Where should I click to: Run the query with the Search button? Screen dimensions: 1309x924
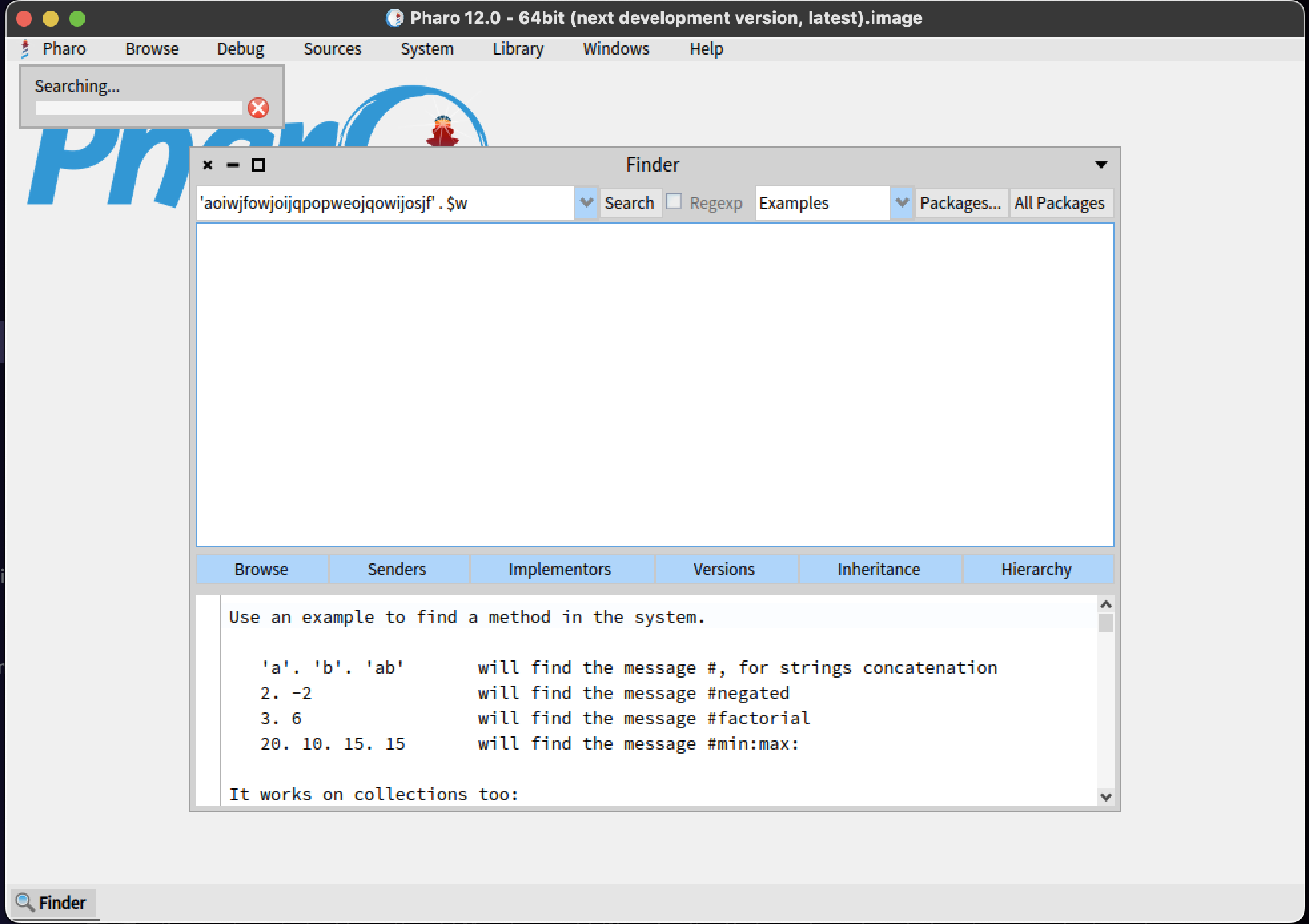630,203
